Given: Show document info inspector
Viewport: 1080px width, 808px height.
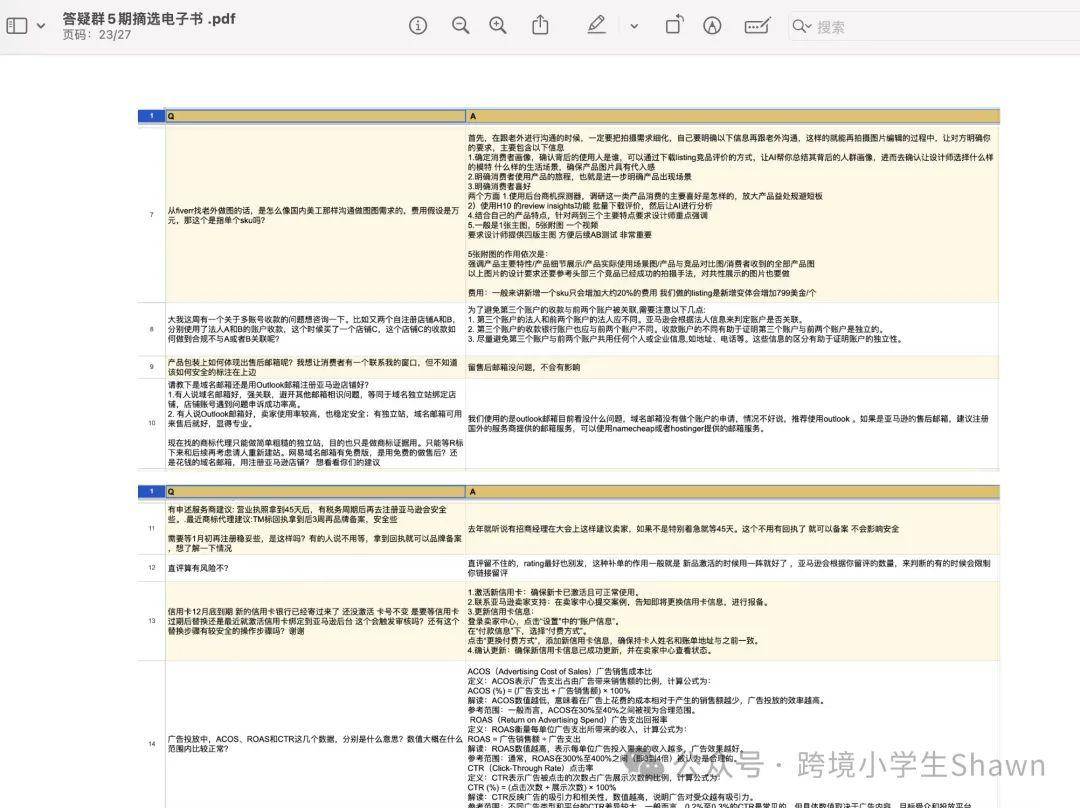Looking at the screenshot, I should pos(418,26).
